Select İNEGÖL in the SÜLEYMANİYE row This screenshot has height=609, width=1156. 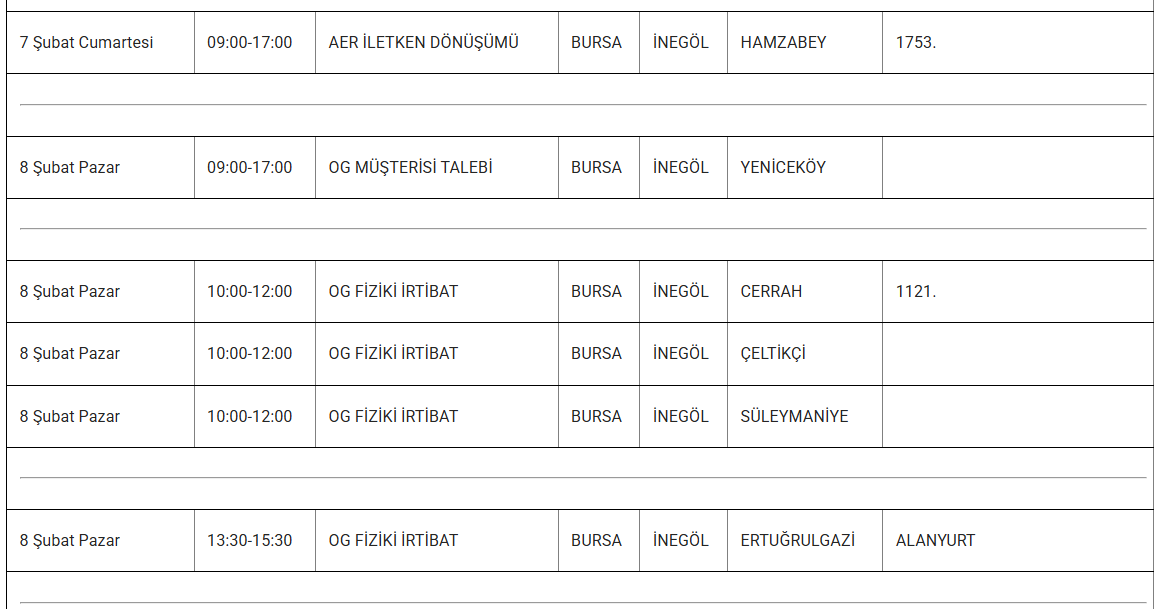(681, 417)
